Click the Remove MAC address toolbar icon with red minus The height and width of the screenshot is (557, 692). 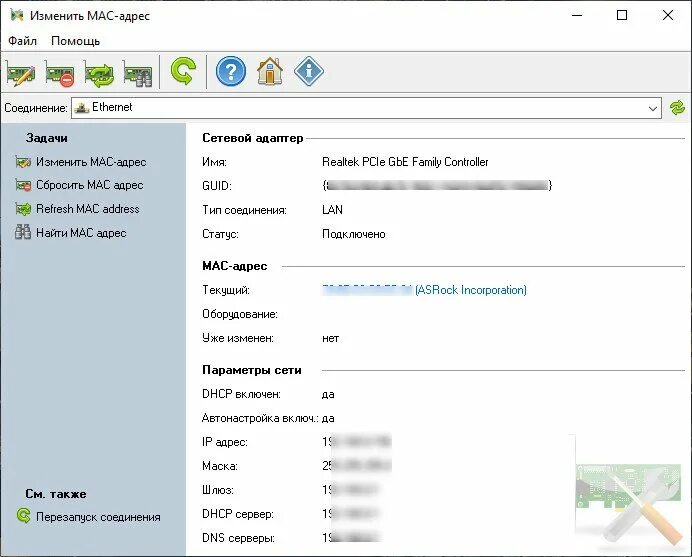pyautogui.click(x=60, y=74)
